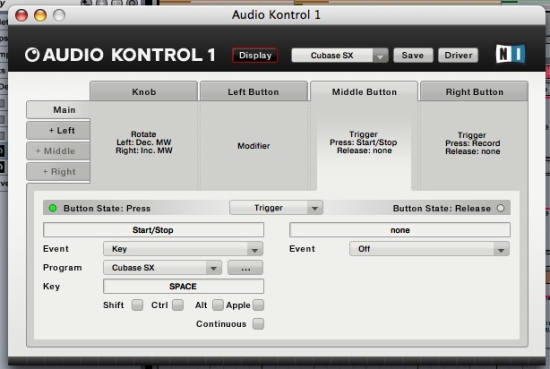
Task: Click the 'none' release name field
Action: point(400,230)
